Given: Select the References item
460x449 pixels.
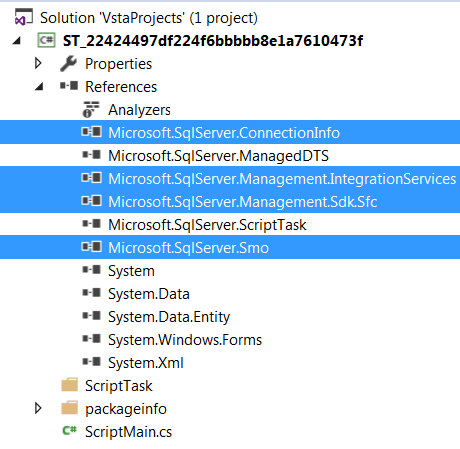Looking at the screenshot, I should pos(121,87).
